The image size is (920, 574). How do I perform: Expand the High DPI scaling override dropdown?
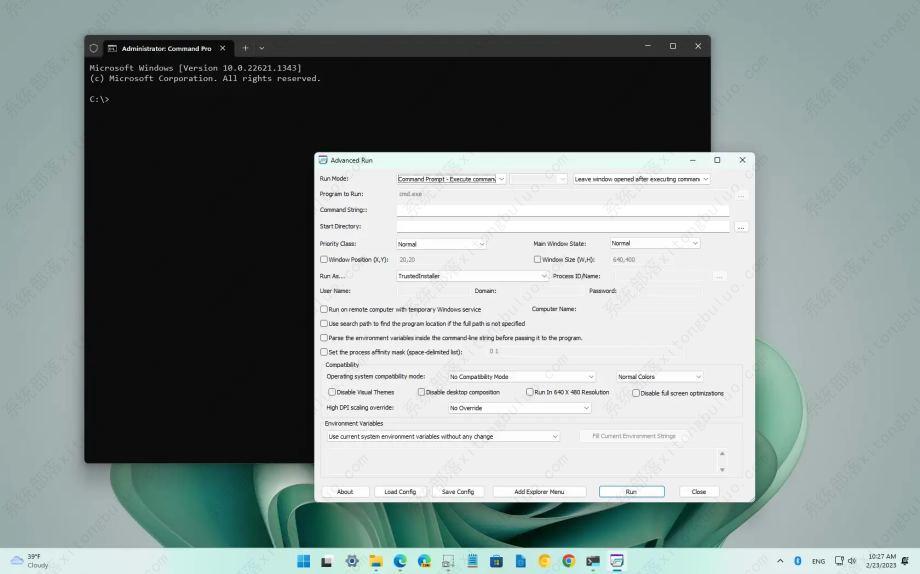pyautogui.click(x=519, y=408)
